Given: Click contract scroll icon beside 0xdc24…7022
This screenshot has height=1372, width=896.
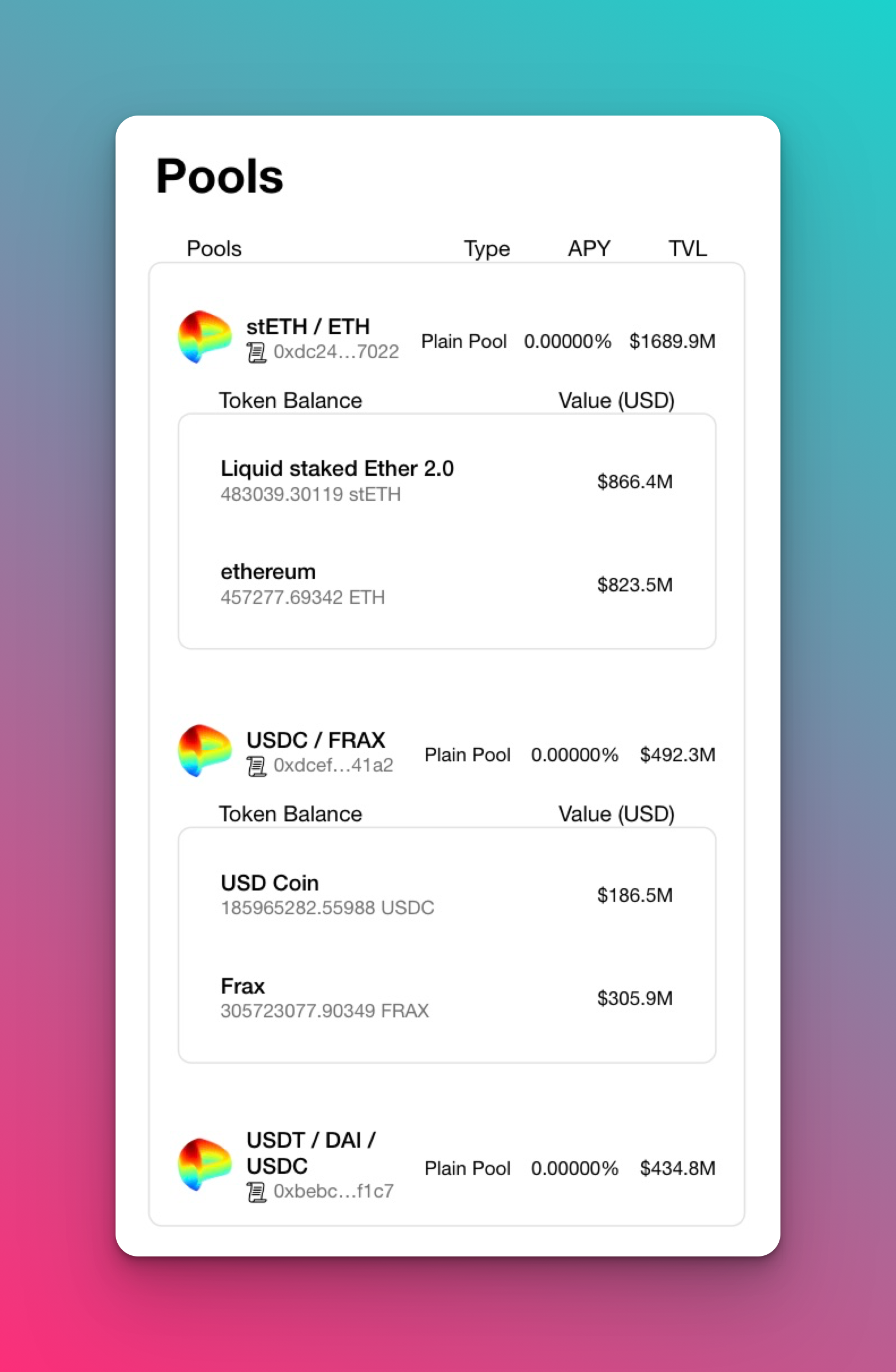Looking at the screenshot, I should pos(257,352).
